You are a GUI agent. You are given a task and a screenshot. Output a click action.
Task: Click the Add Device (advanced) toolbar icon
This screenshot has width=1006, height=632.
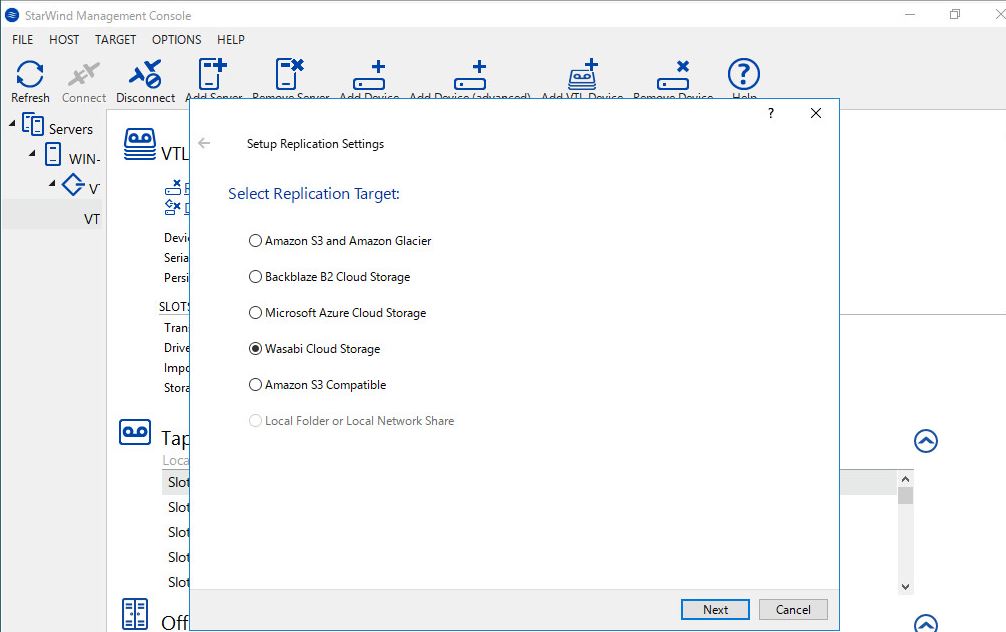point(470,75)
